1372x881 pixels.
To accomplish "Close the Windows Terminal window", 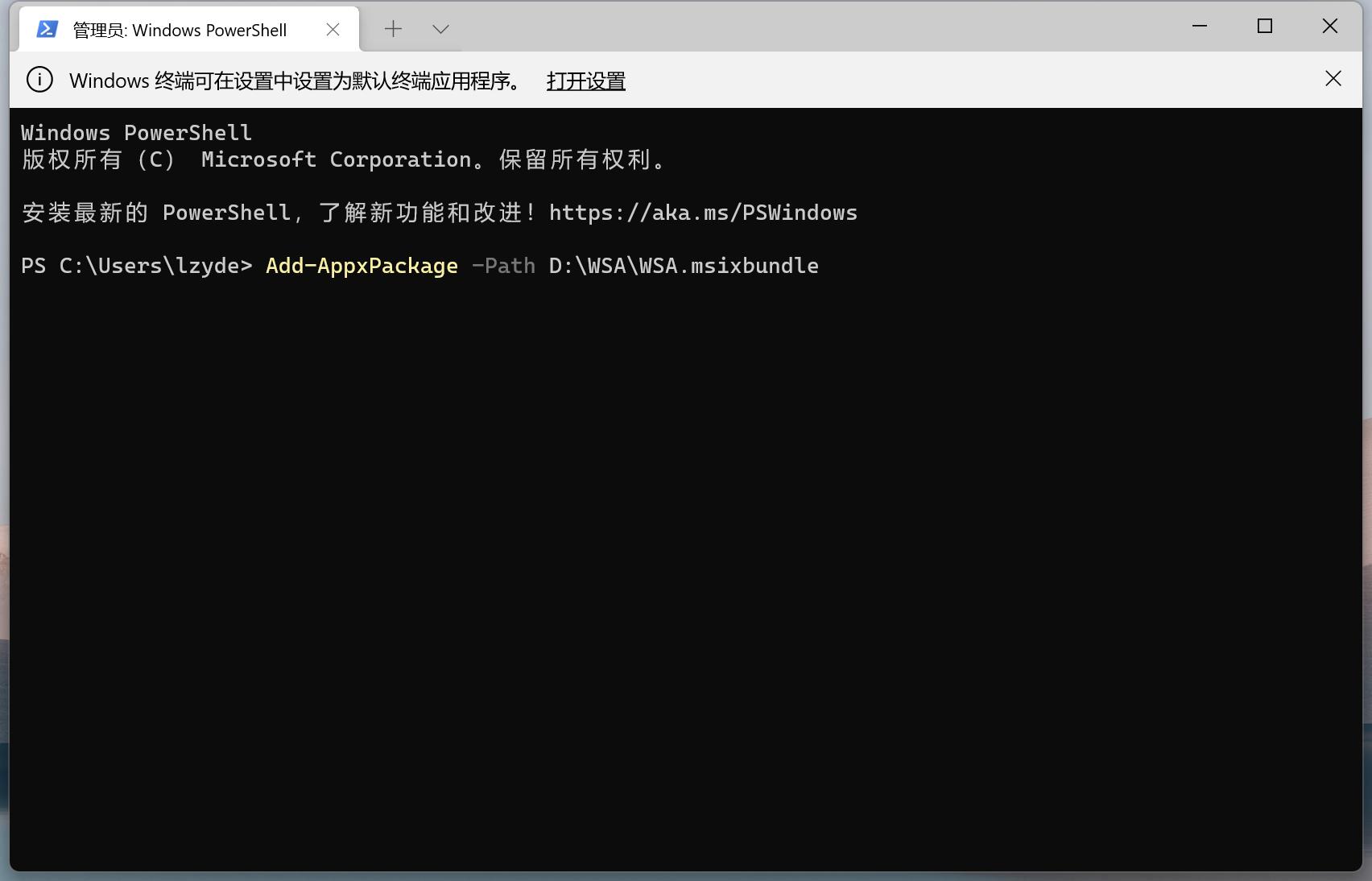I will click(1329, 26).
